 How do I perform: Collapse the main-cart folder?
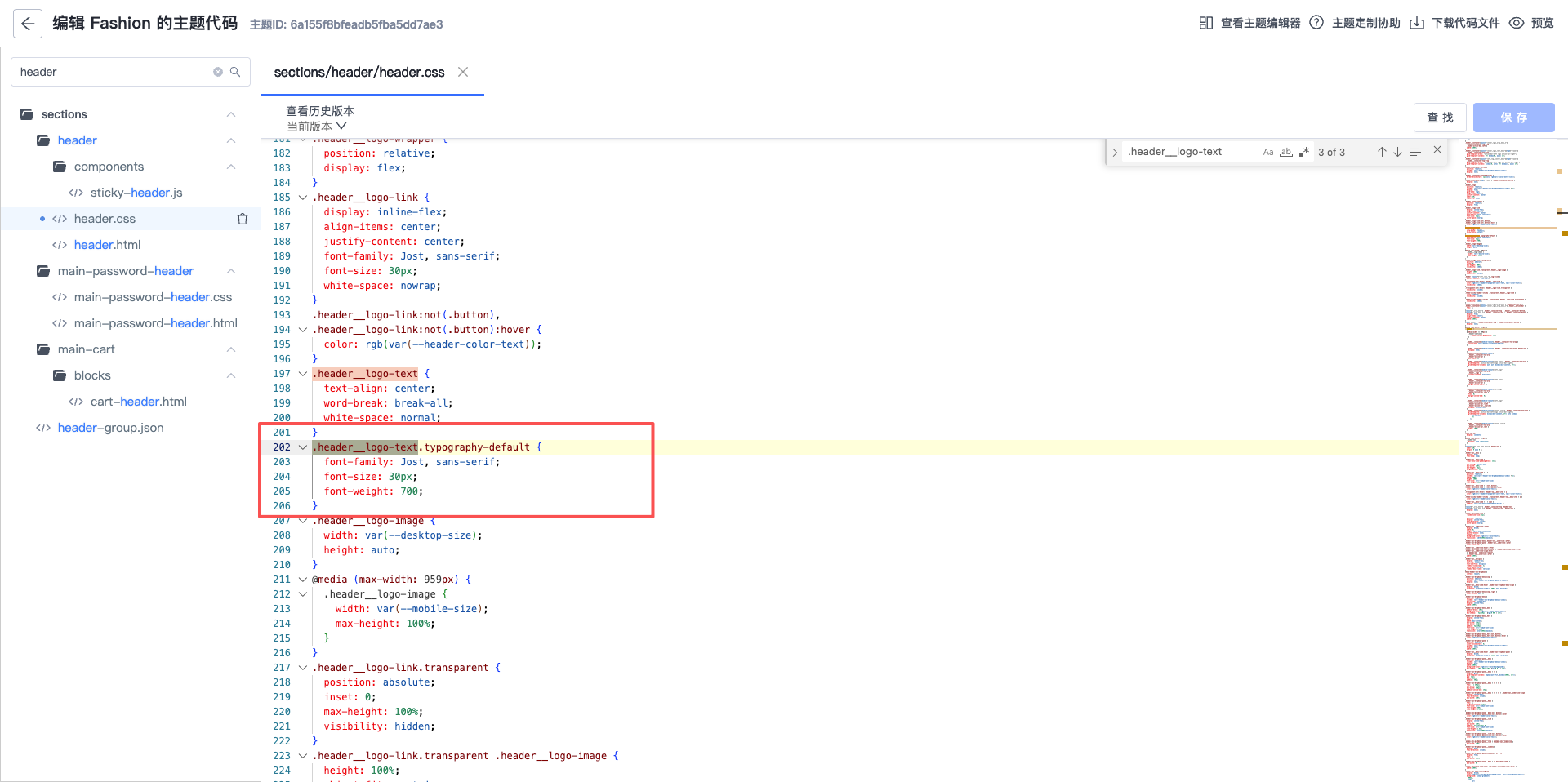tap(231, 349)
